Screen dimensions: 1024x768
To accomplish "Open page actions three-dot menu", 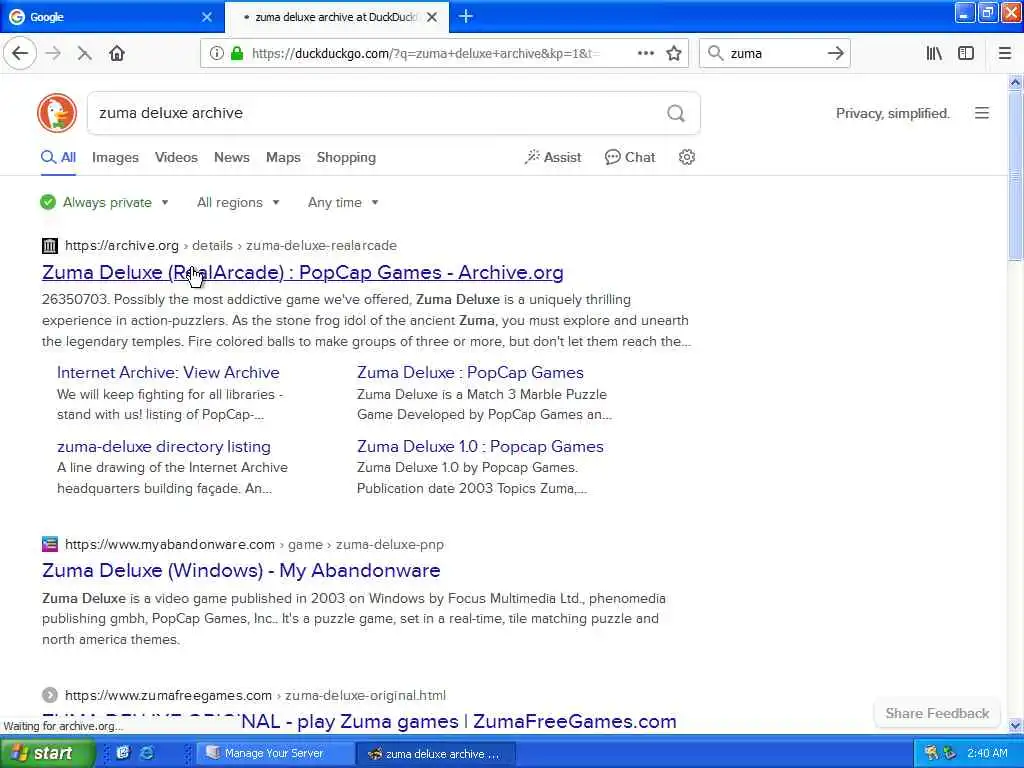I will [x=645, y=54].
